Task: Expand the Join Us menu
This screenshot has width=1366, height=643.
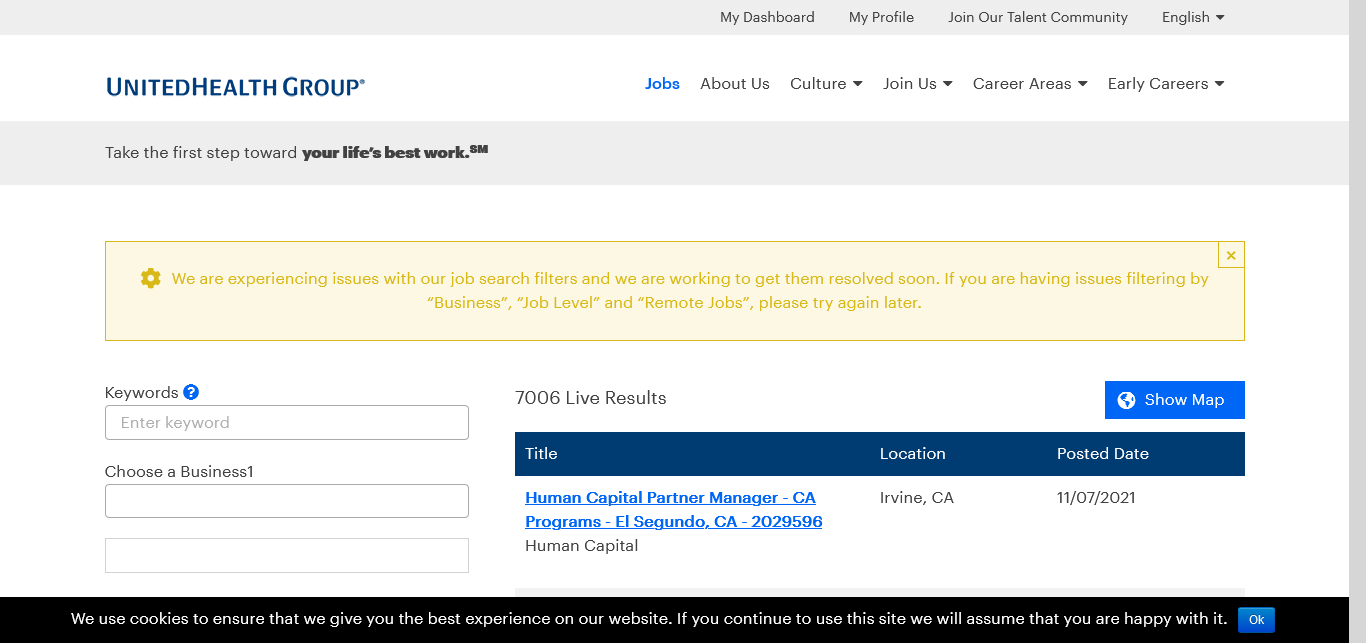Action: click(x=917, y=84)
